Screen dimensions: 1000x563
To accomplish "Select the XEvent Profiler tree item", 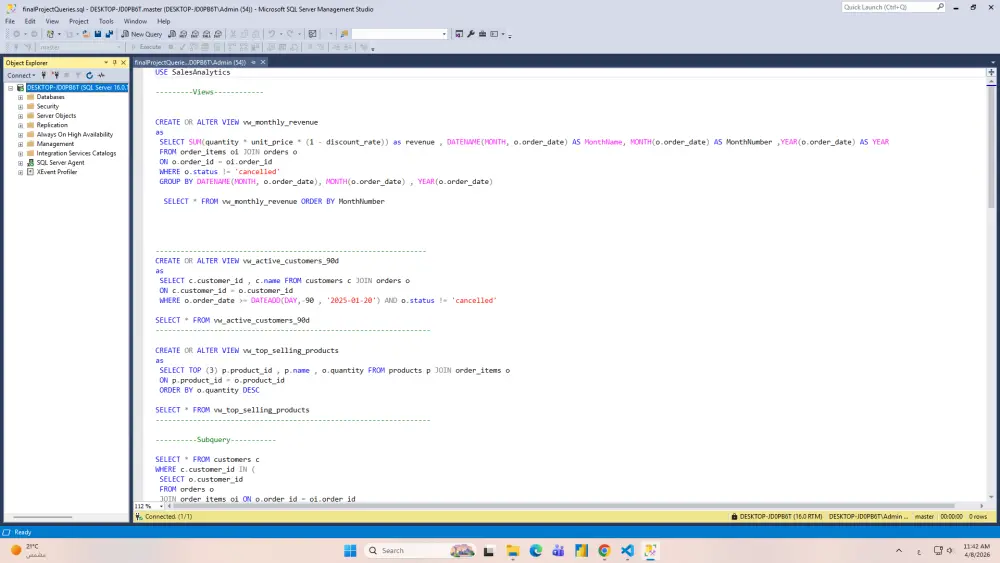I will [x=57, y=172].
